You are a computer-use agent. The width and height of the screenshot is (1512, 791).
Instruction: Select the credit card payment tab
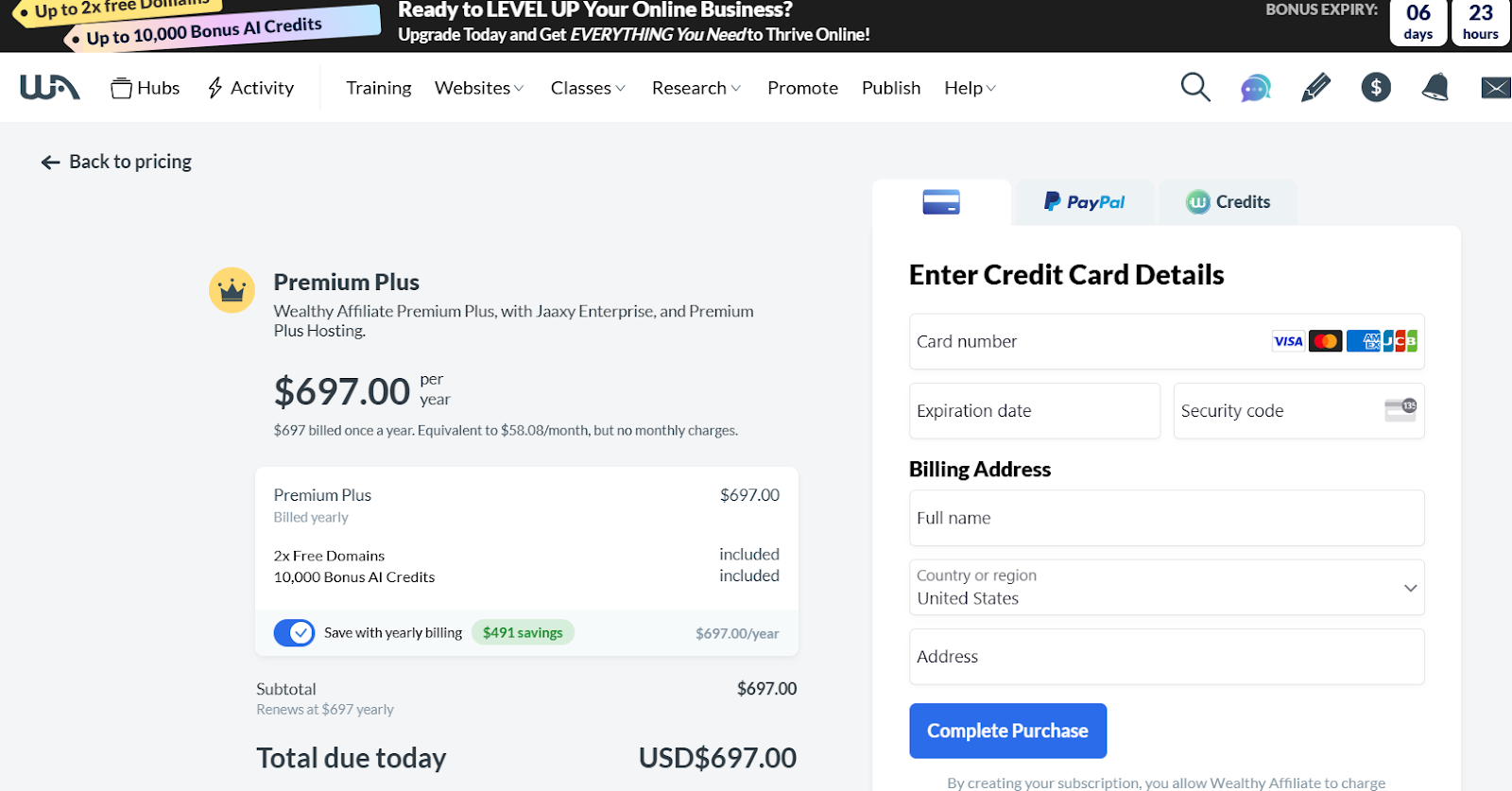941,202
